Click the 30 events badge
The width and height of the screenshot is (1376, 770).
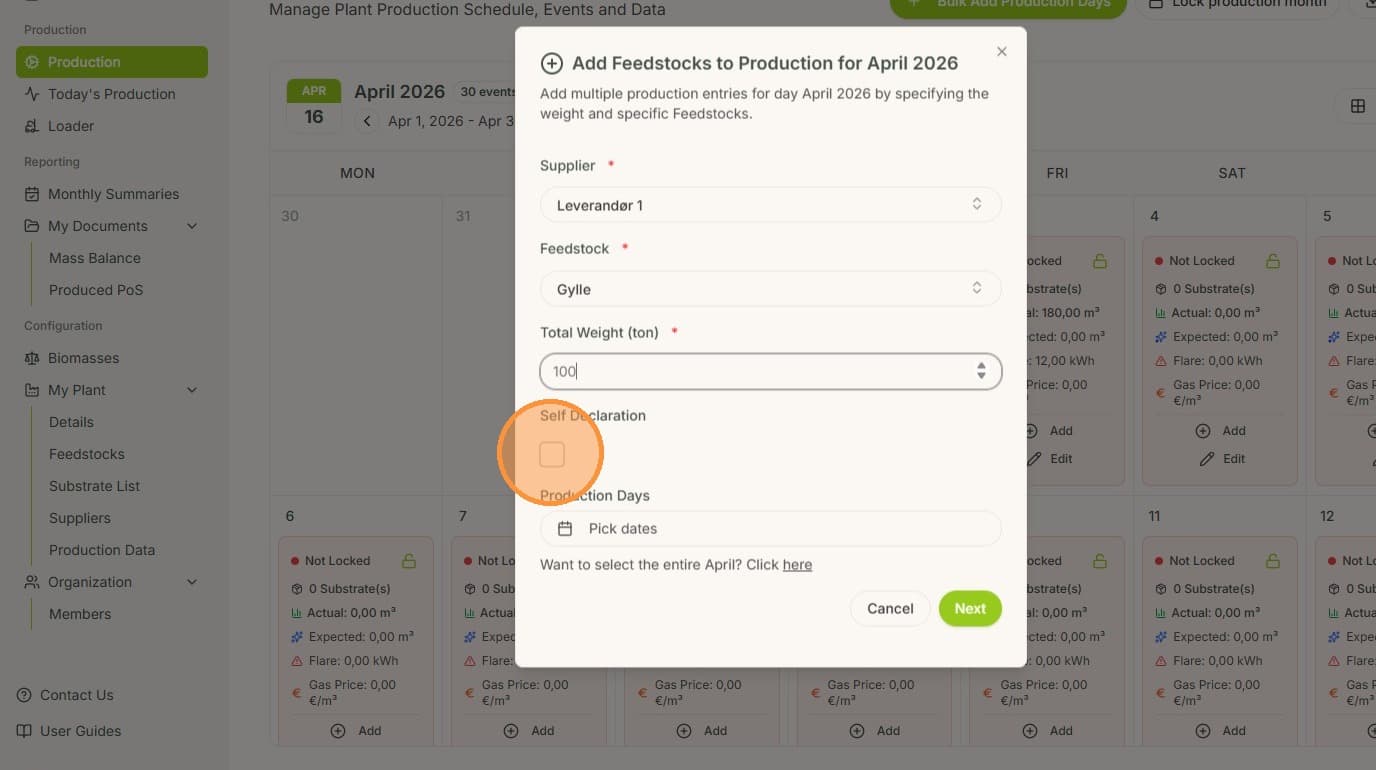click(486, 92)
